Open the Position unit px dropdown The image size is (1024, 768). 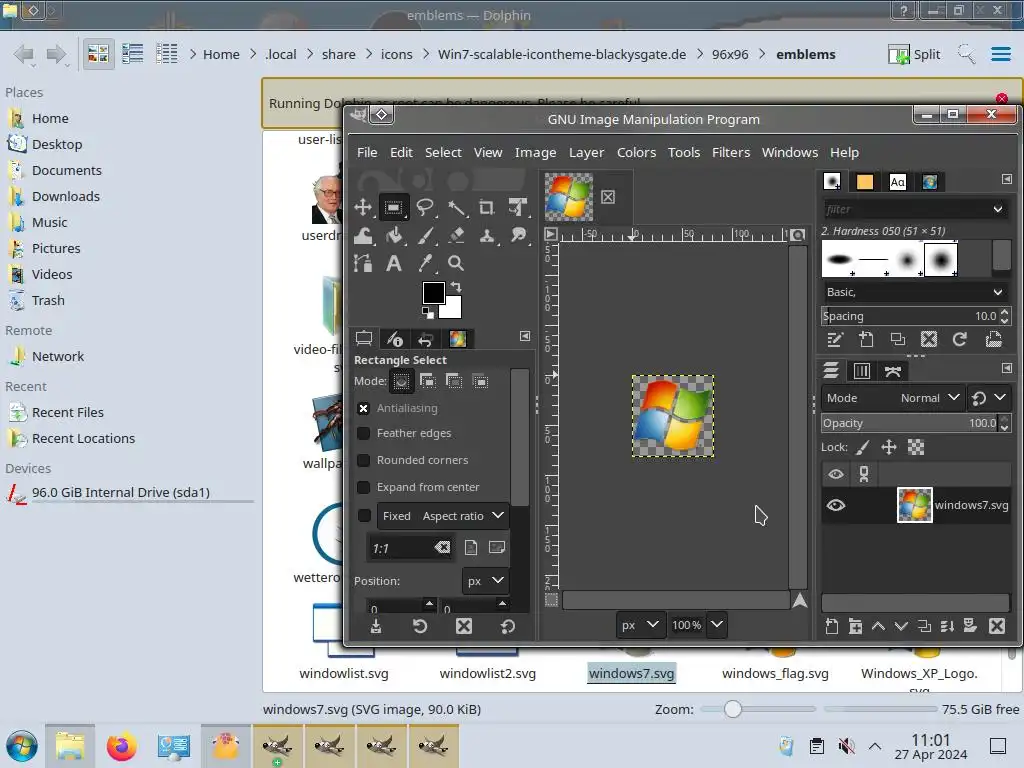pos(485,581)
